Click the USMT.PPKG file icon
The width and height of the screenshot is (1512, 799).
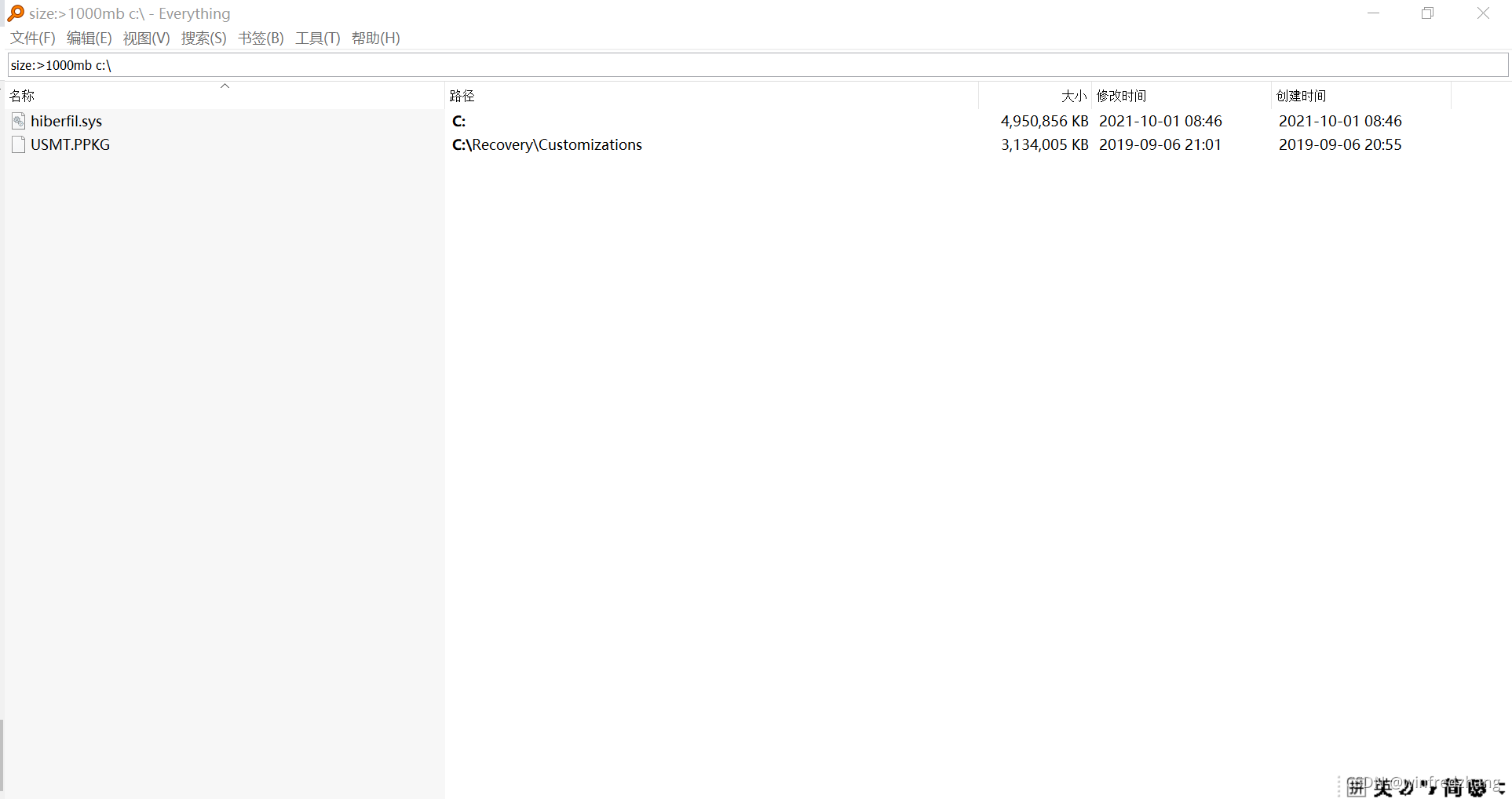pos(19,144)
